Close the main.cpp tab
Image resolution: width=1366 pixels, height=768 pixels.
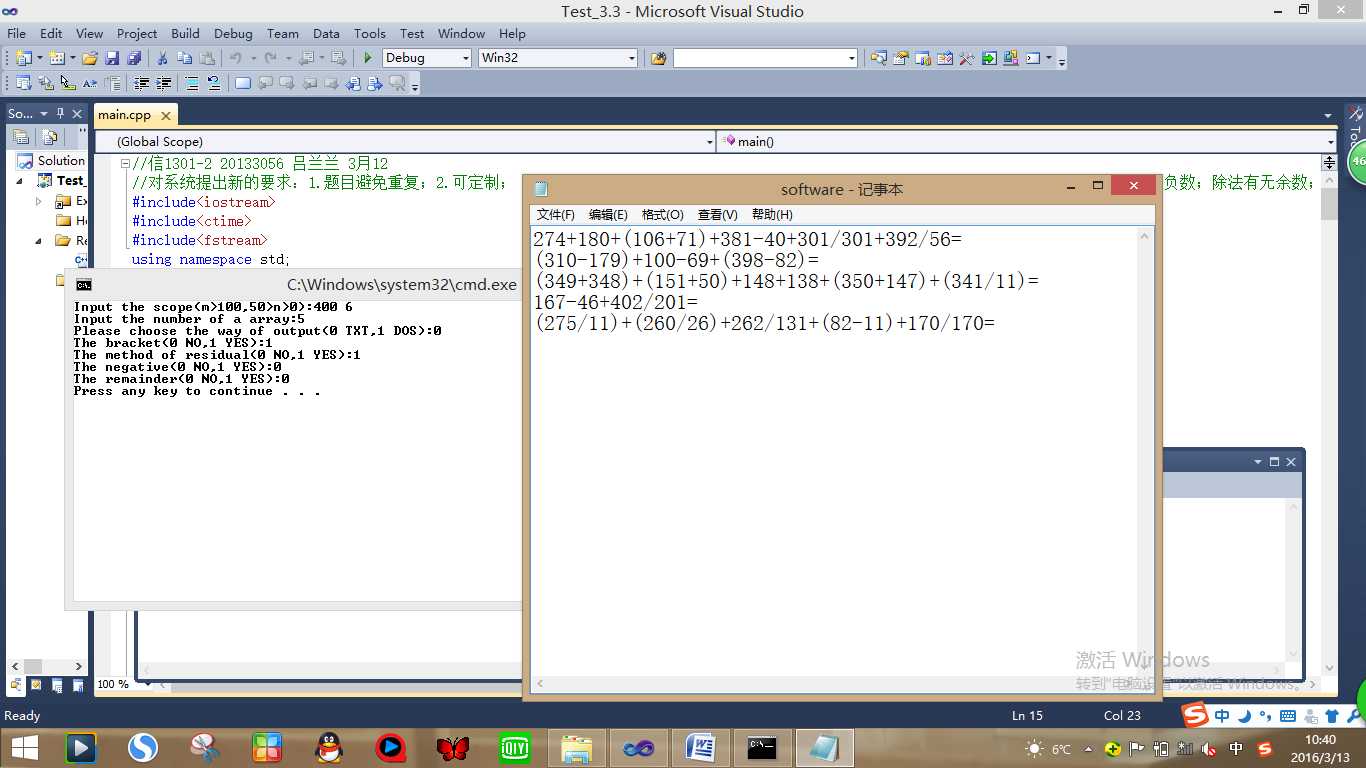point(166,115)
